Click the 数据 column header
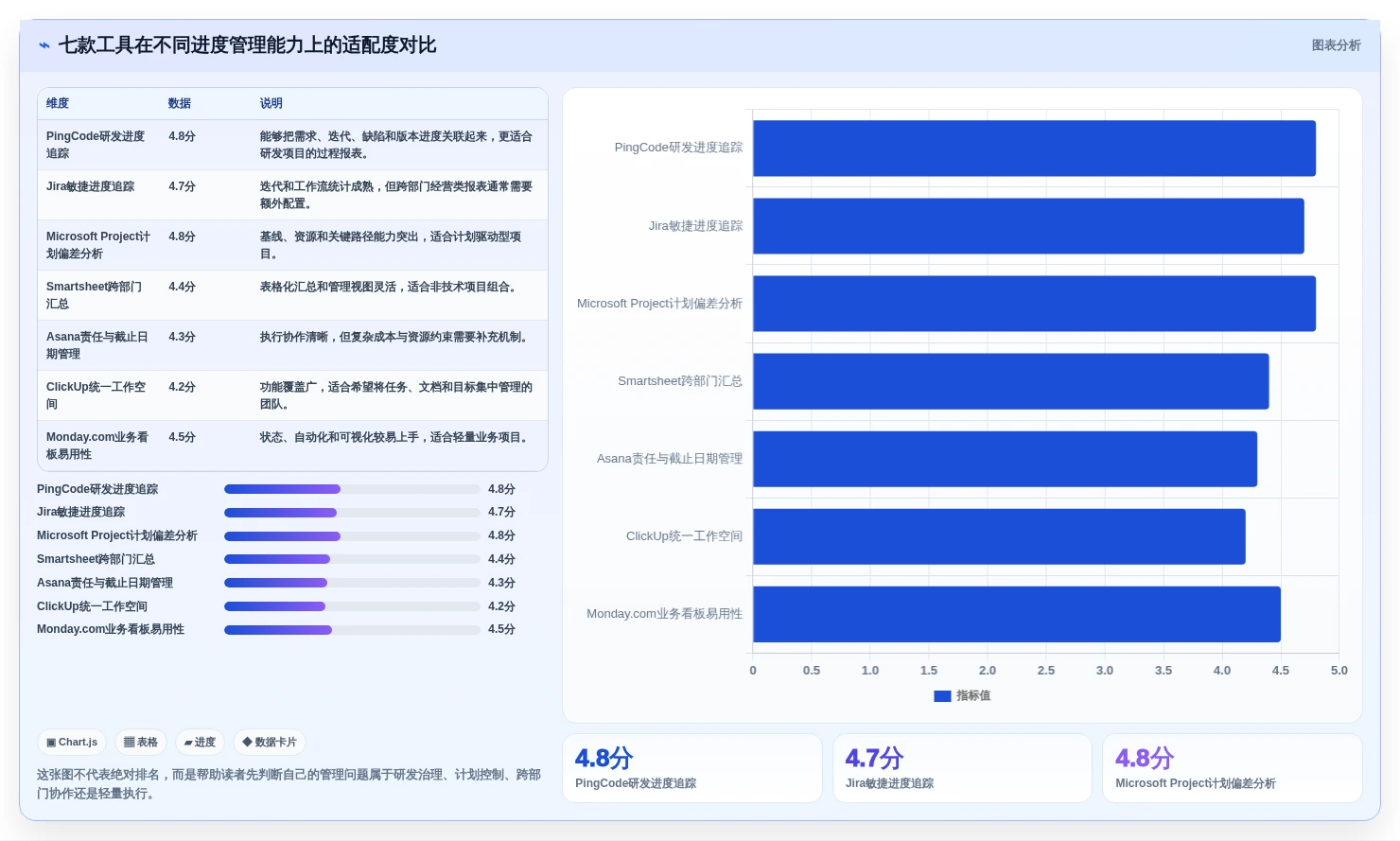The height and width of the screenshot is (841, 1400). 180,103
